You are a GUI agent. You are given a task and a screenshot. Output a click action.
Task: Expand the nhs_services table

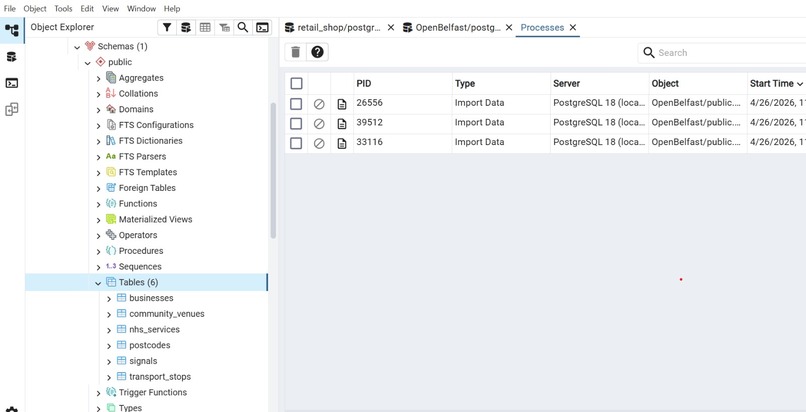pyautogui.click(x=108, y=330)
